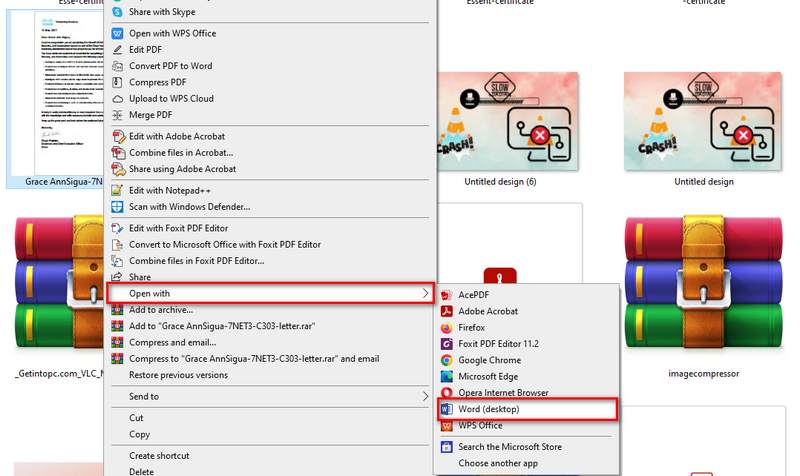Click the WPS Office icon next to Open with WPS Office

(117, 33)
